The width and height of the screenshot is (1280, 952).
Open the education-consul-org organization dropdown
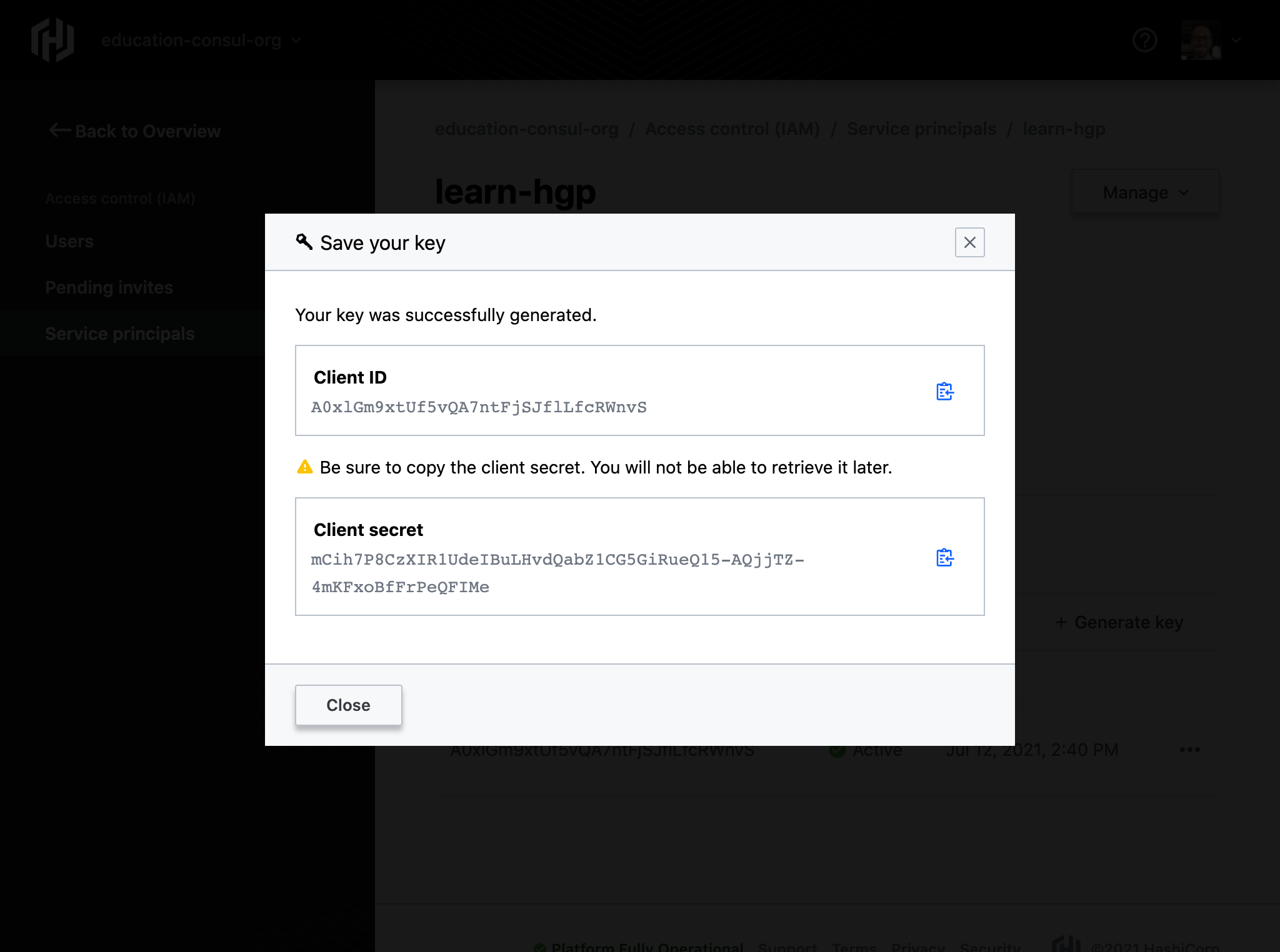pos(201,41)
